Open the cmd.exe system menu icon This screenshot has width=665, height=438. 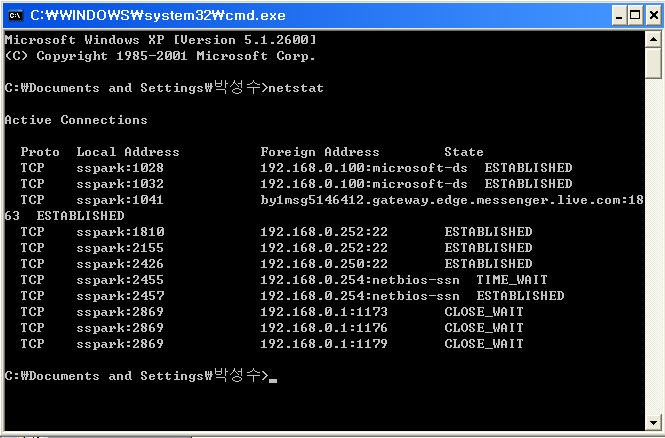click(15, 16)
